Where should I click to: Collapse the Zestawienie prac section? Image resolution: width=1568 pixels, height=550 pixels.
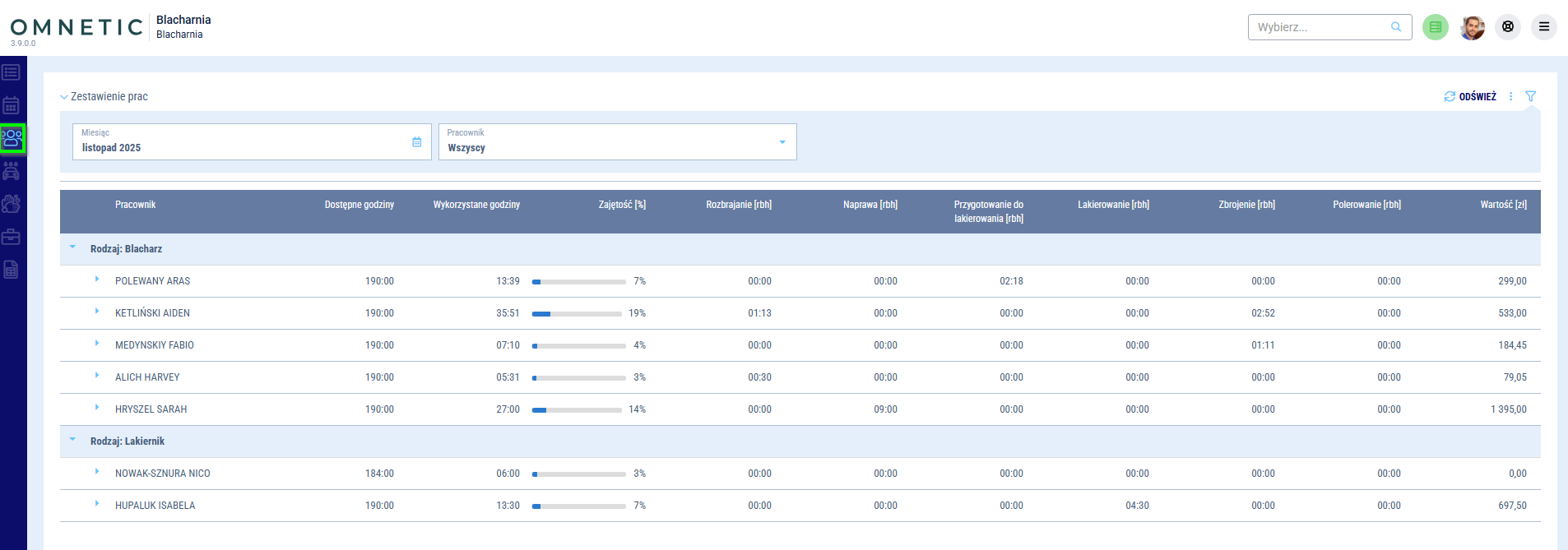coord(64,97)
